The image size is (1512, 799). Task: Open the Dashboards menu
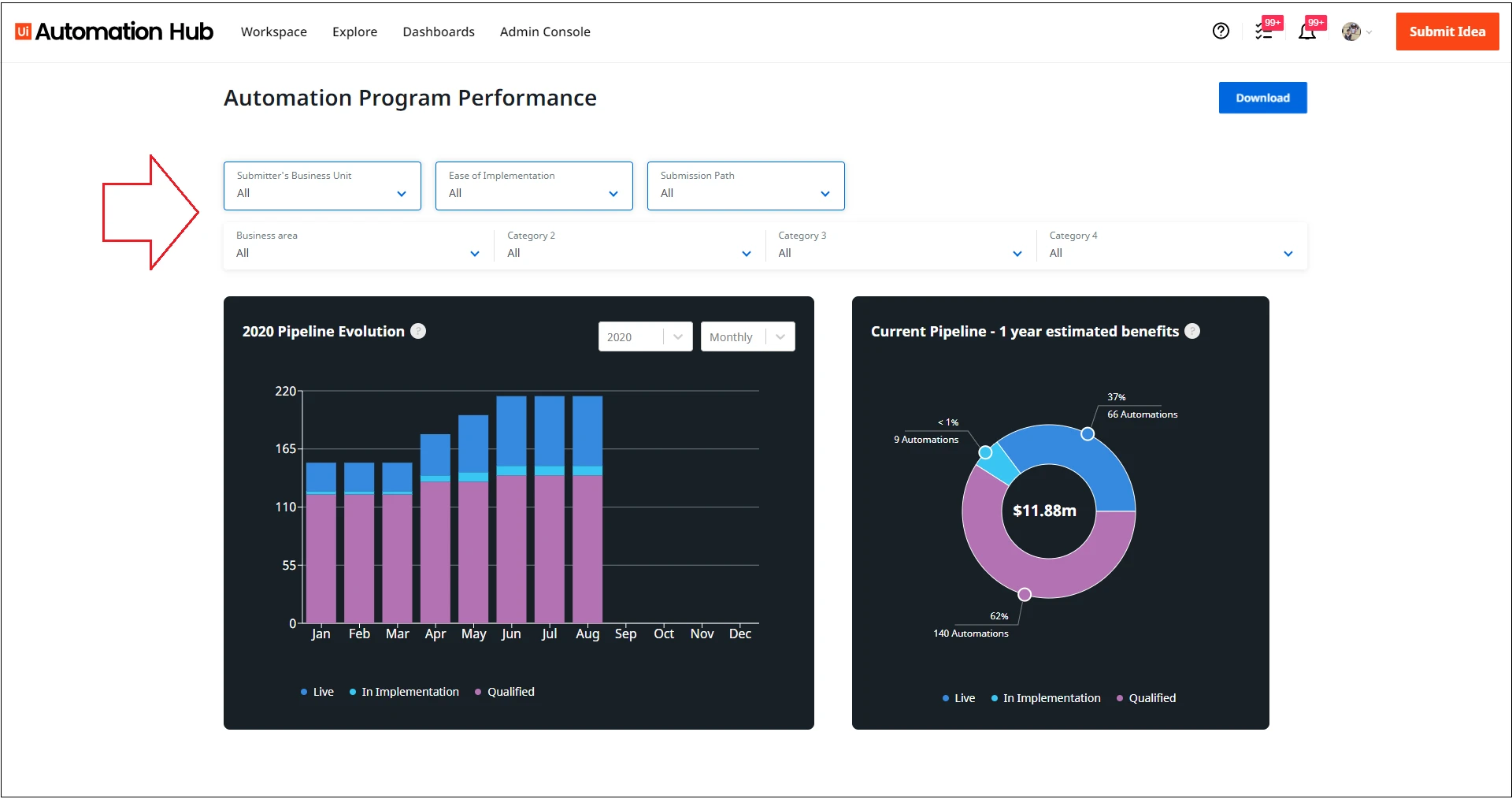tap(439, 32)
